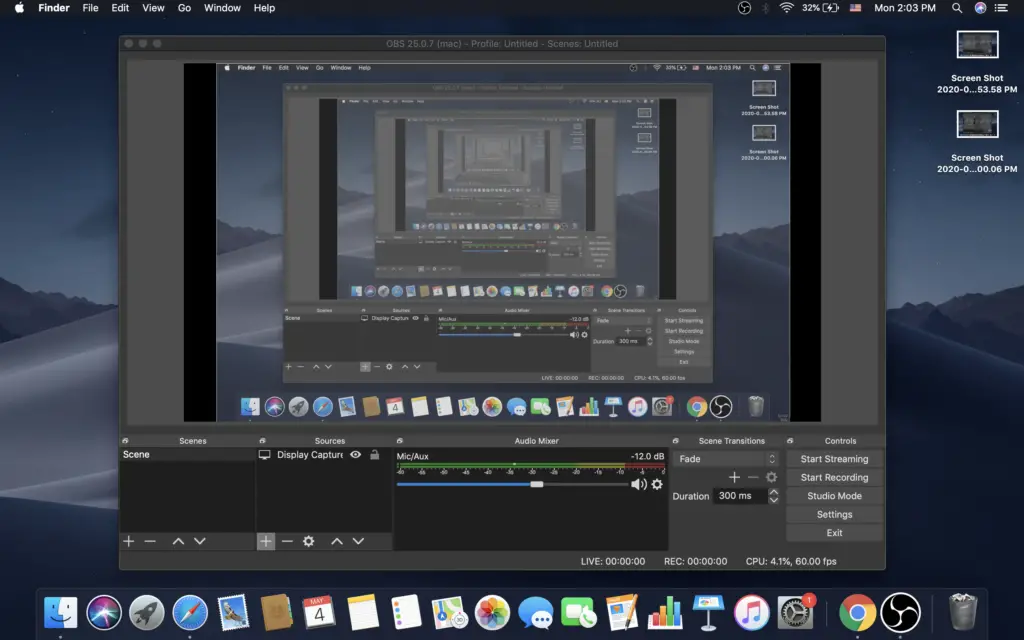Open System Preferences from the Dock
1024x640 pixels.
[795, 613]
